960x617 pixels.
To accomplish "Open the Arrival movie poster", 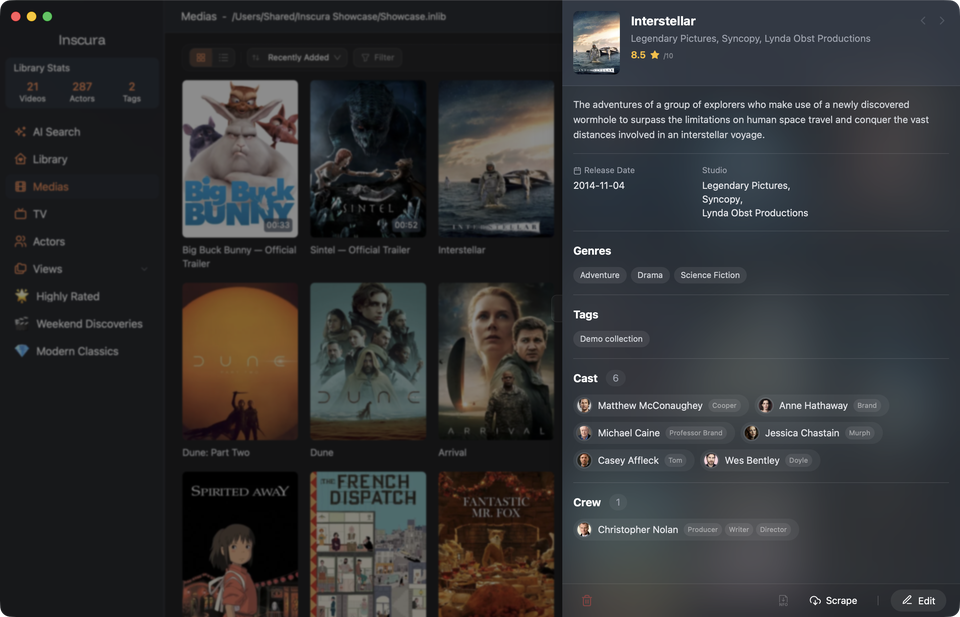I will [496, 361].
